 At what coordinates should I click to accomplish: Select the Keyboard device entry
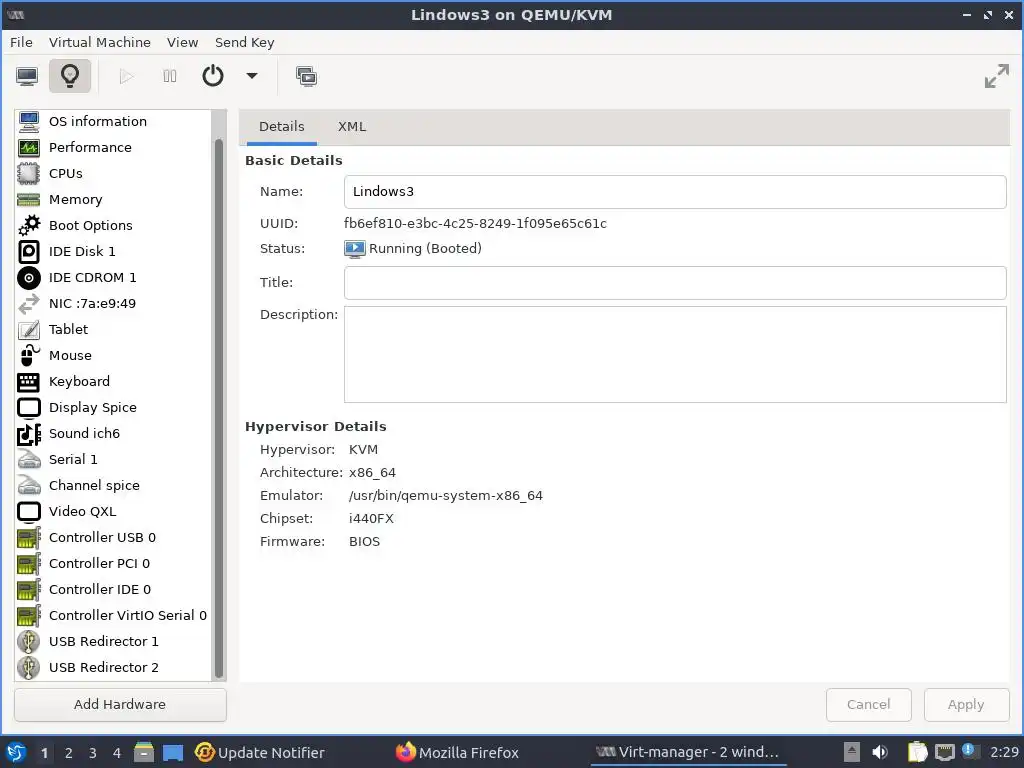pos(113,381)
